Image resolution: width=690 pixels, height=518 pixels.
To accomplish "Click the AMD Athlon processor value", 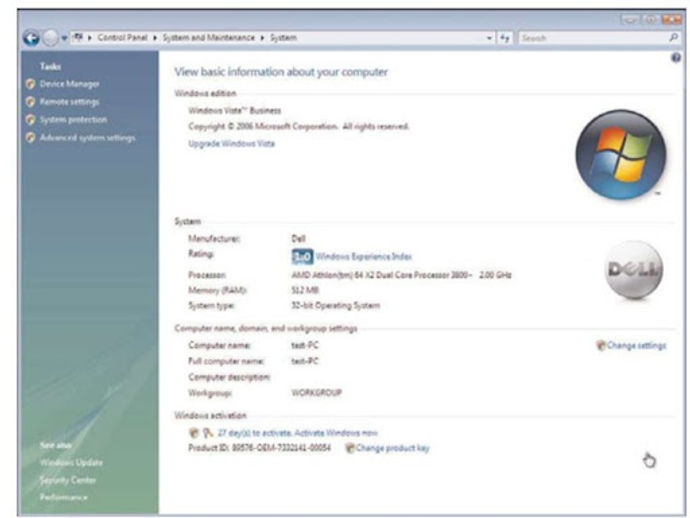I will click(x=401, y=275).
